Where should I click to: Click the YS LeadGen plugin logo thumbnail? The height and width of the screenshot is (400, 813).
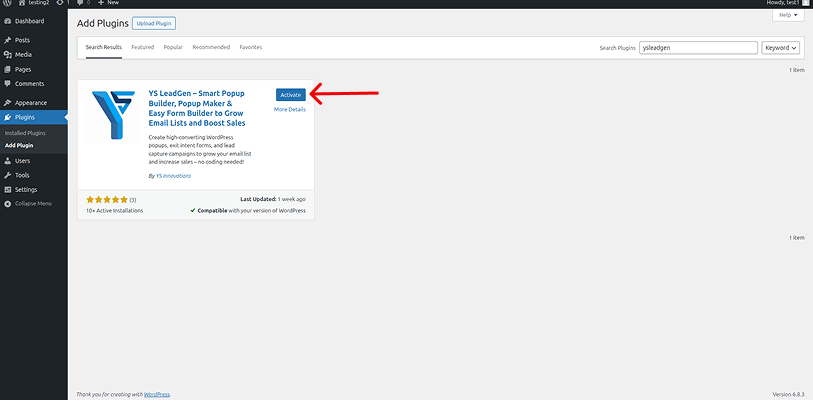(x=113, y=115)
